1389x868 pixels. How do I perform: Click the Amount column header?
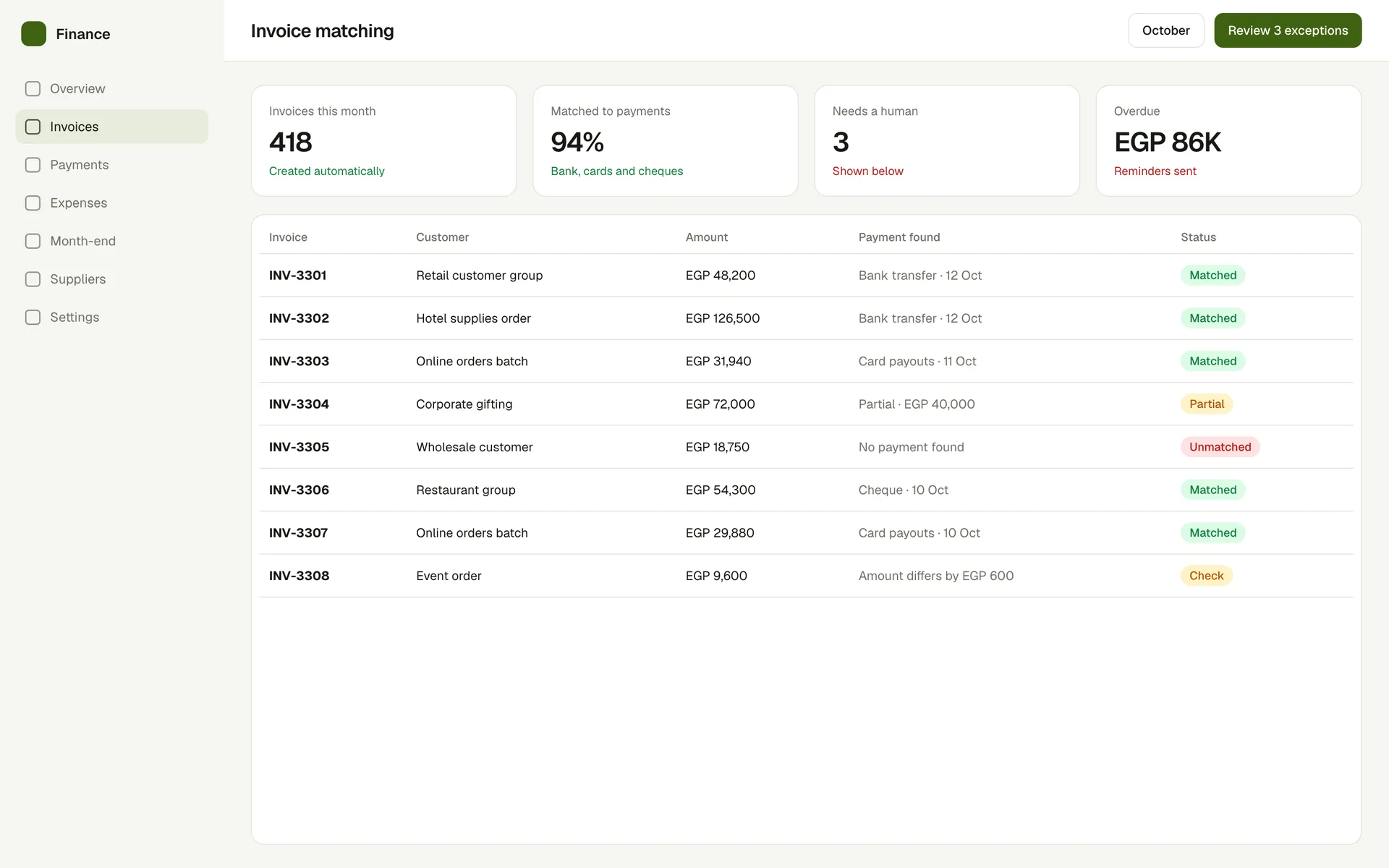pos(706,237)
